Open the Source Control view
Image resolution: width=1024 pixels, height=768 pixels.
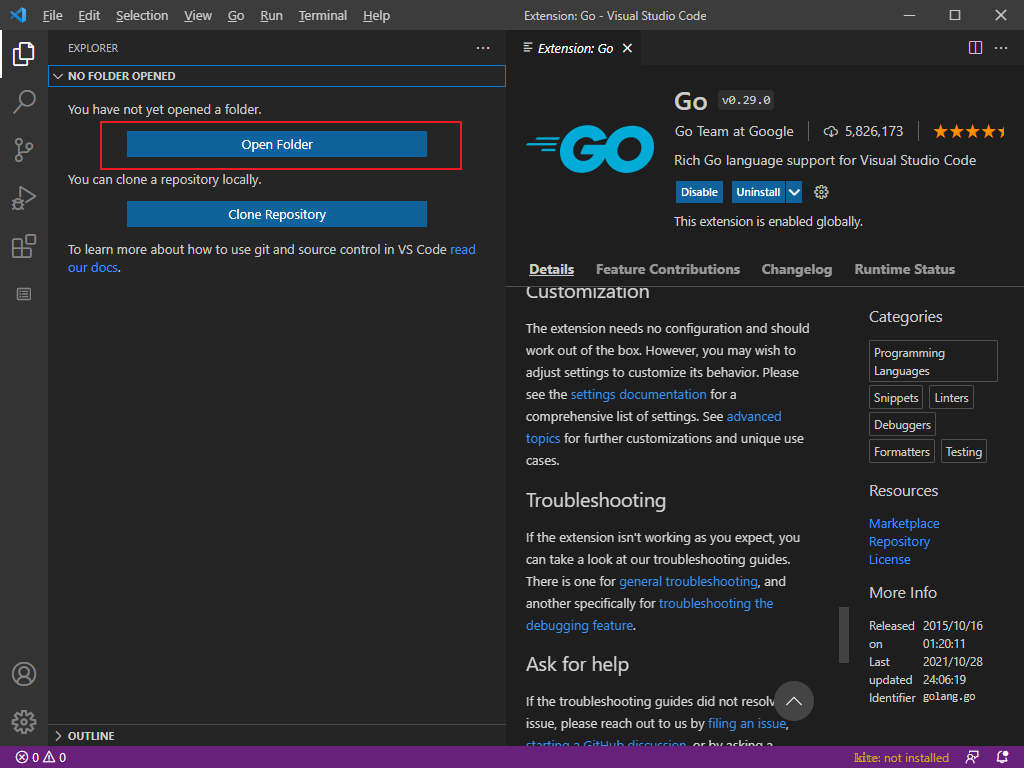[x=24, y=150]
